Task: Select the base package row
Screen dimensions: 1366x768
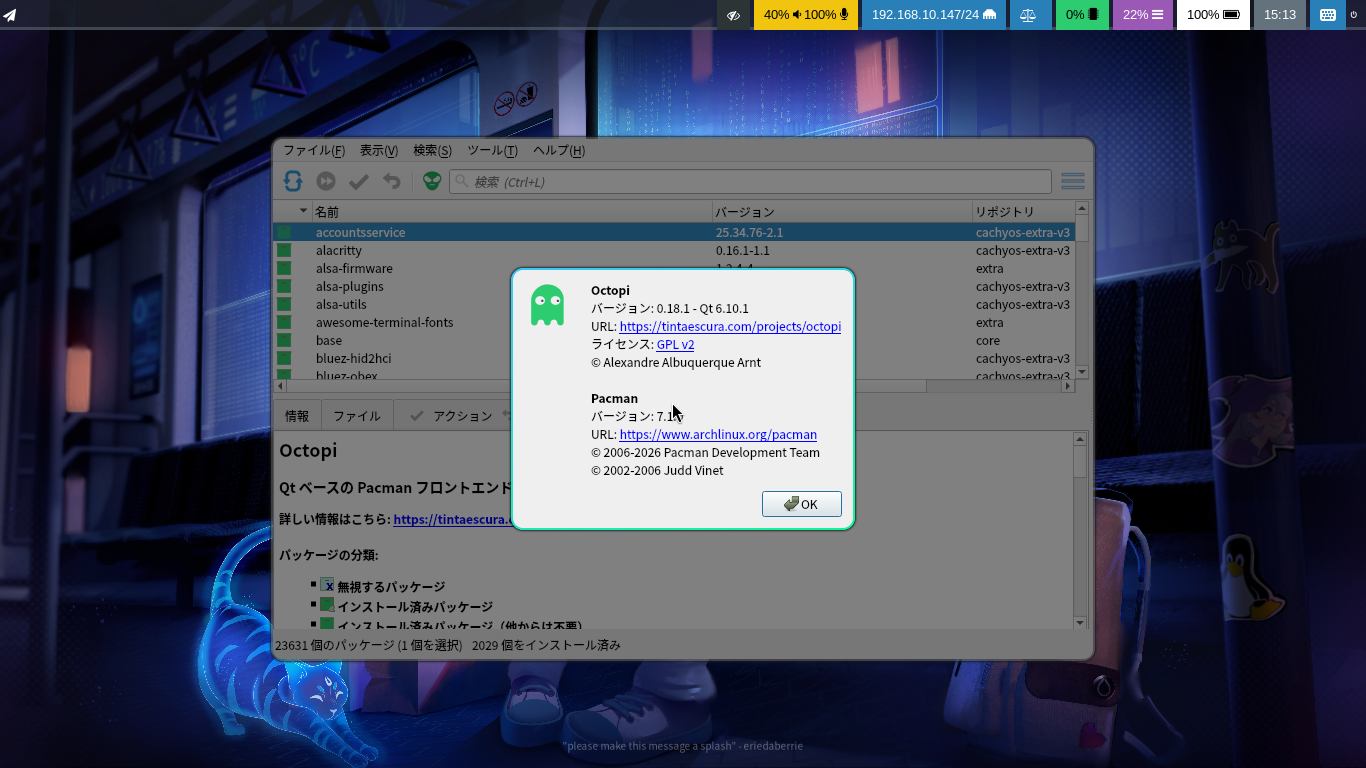Action: 674,340
